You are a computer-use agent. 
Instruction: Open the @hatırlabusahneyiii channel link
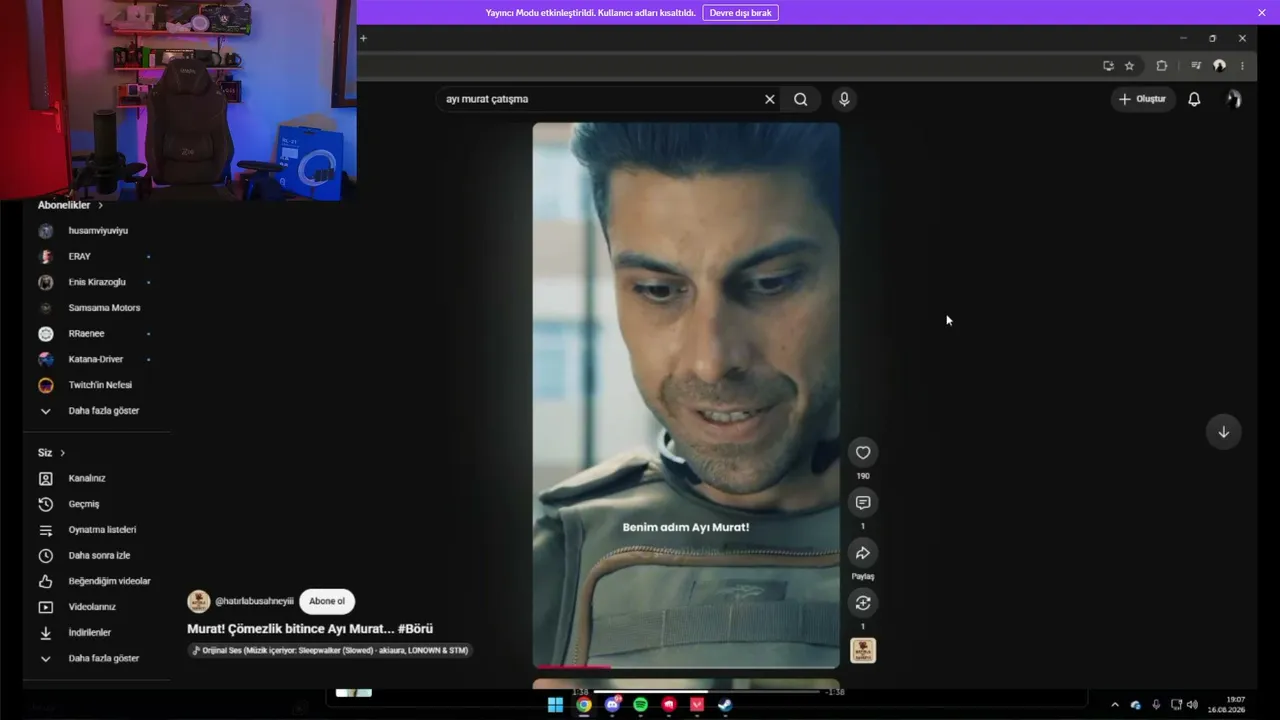tap(254, 601)
